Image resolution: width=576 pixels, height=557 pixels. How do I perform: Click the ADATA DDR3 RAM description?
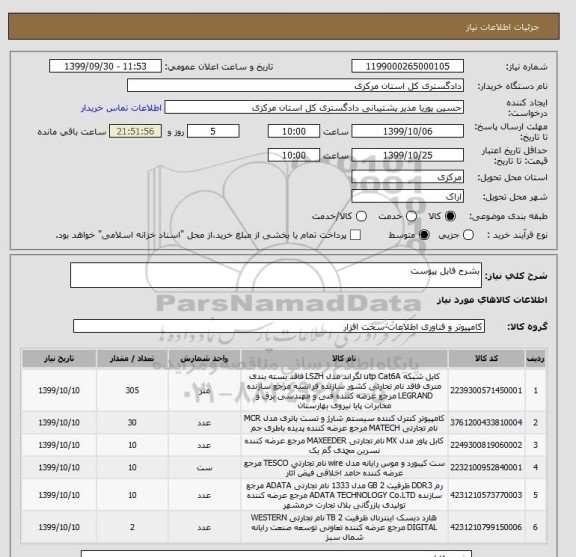tap(344, 495)
